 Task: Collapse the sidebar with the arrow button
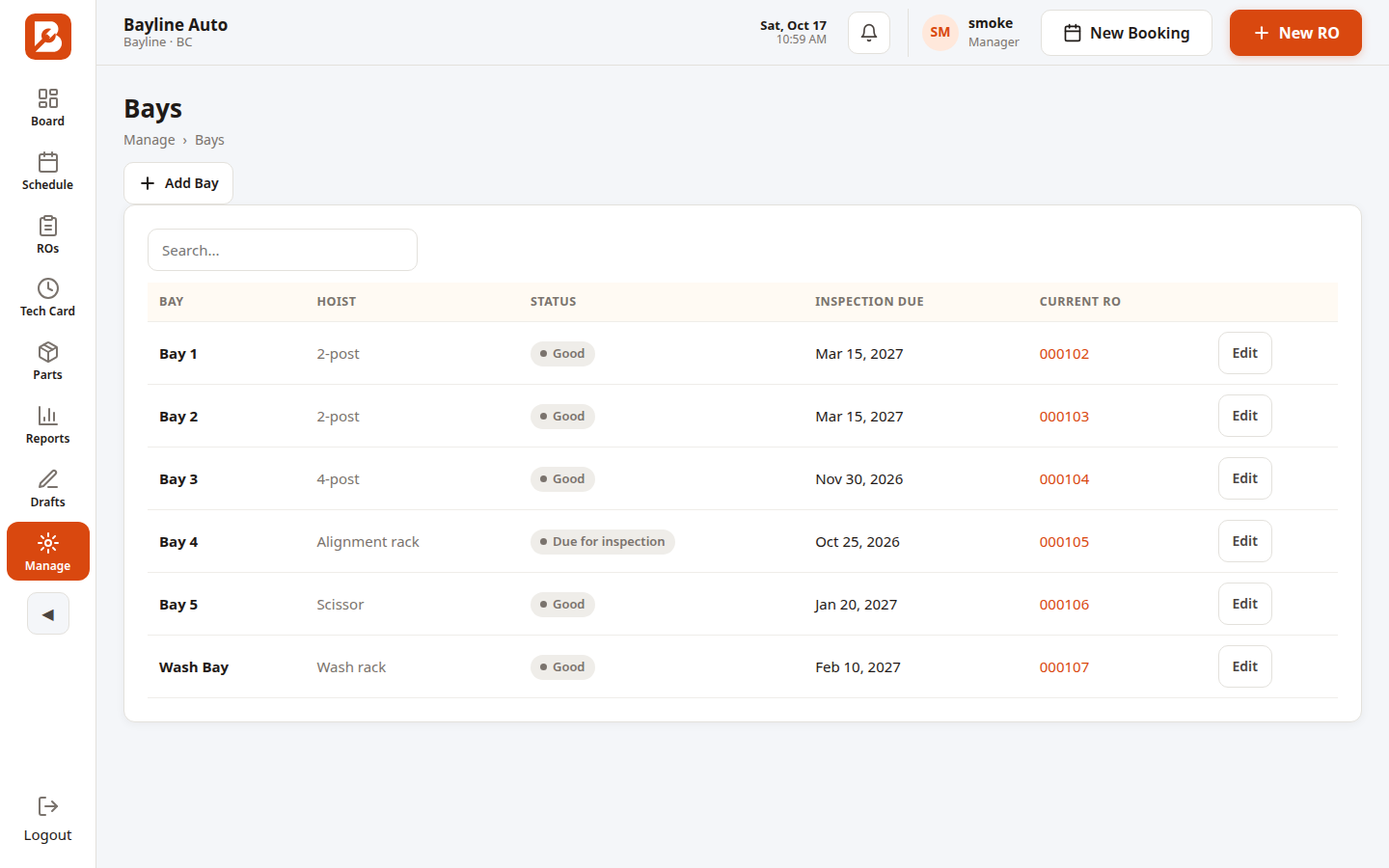click(x=48, y=613)
